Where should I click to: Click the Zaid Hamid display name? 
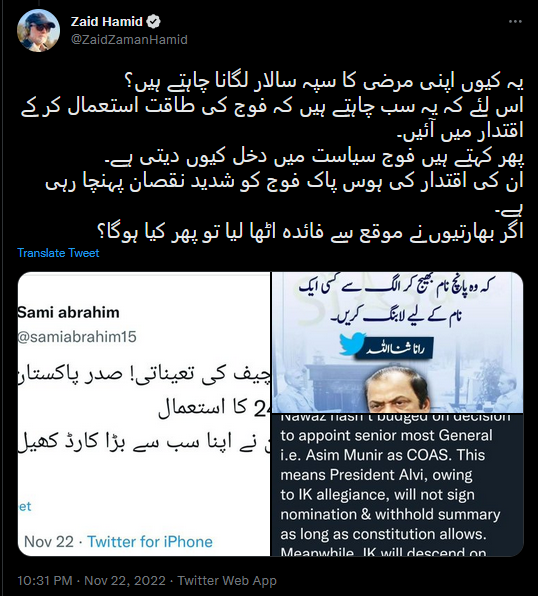(x=106, y=22)
